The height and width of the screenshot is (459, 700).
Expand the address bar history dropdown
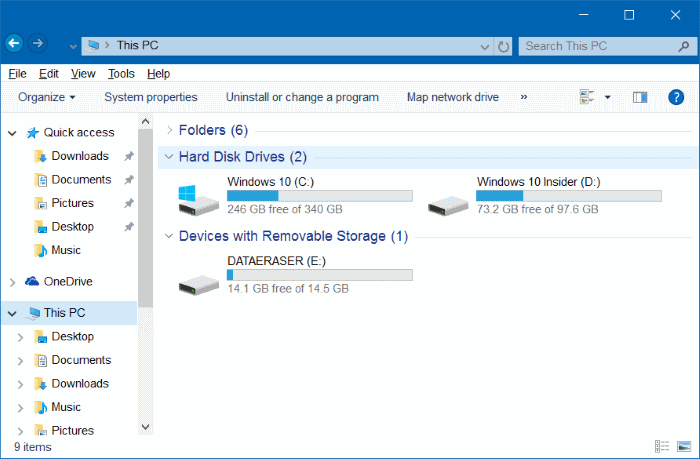484,46
